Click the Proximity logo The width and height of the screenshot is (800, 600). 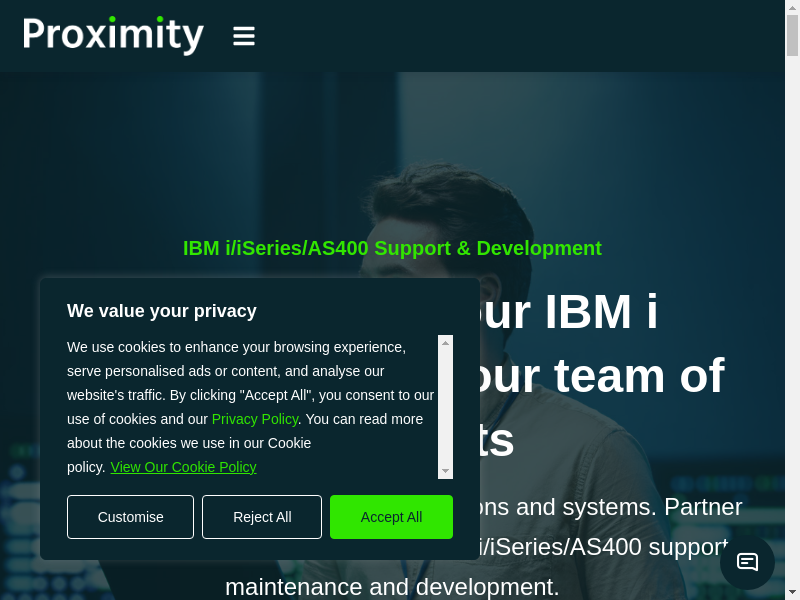[113, 35]
